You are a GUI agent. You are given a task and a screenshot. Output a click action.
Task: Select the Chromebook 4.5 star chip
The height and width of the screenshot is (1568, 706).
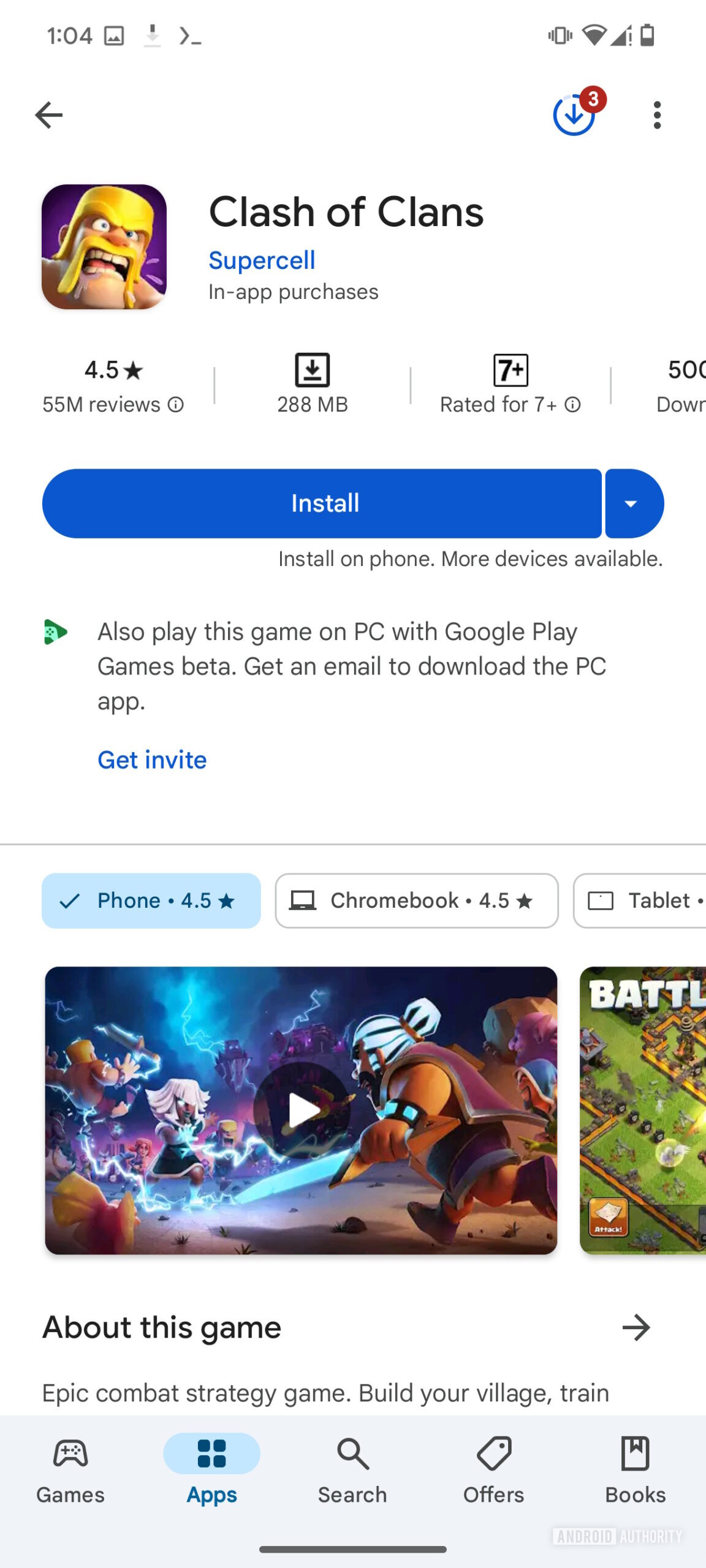click(x=417, y=900)
